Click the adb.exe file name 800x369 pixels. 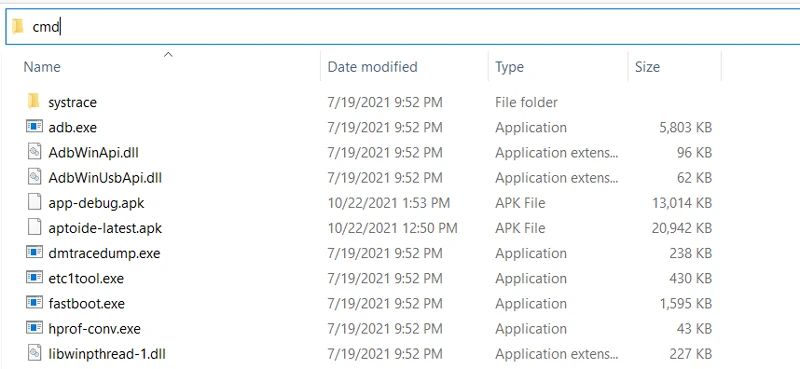click(72, 127)
